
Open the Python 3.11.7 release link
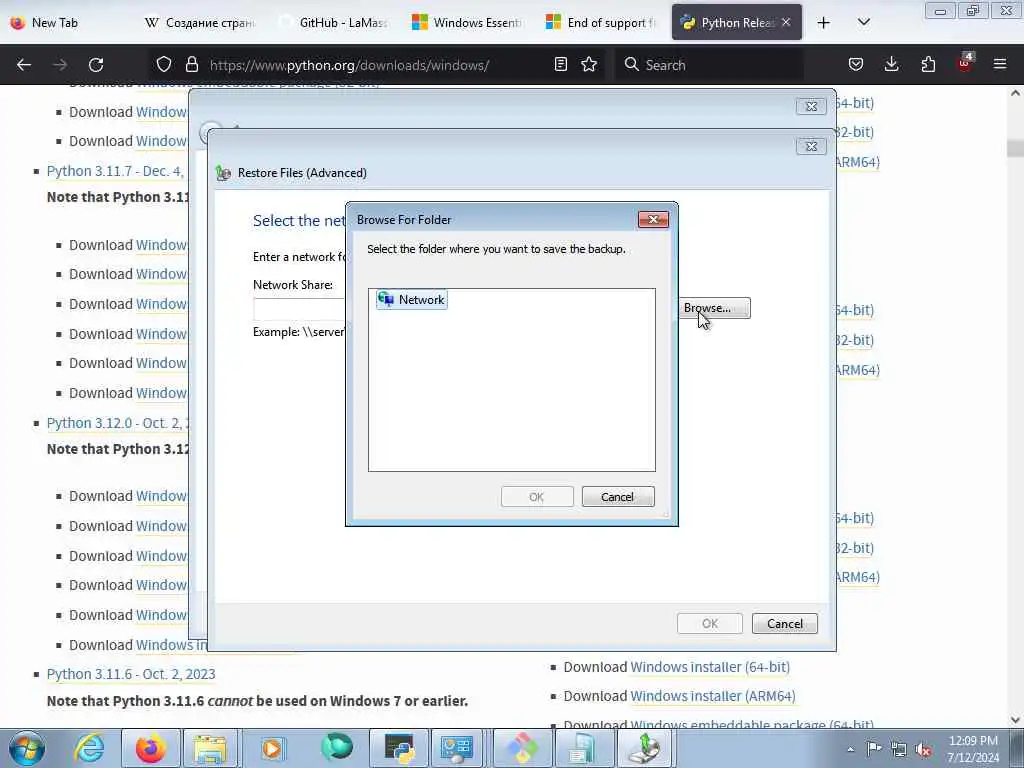(116, 171)
